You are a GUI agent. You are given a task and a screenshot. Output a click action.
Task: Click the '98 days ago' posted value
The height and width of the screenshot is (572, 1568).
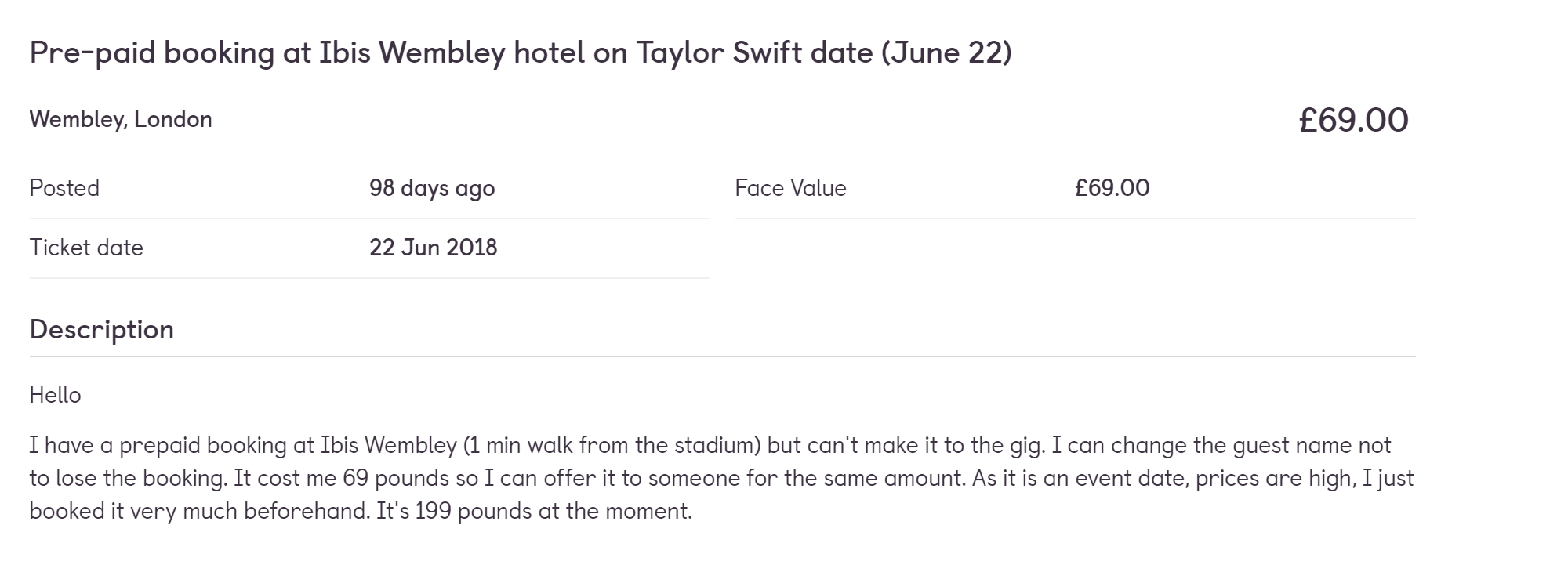[x=432, y=188]
